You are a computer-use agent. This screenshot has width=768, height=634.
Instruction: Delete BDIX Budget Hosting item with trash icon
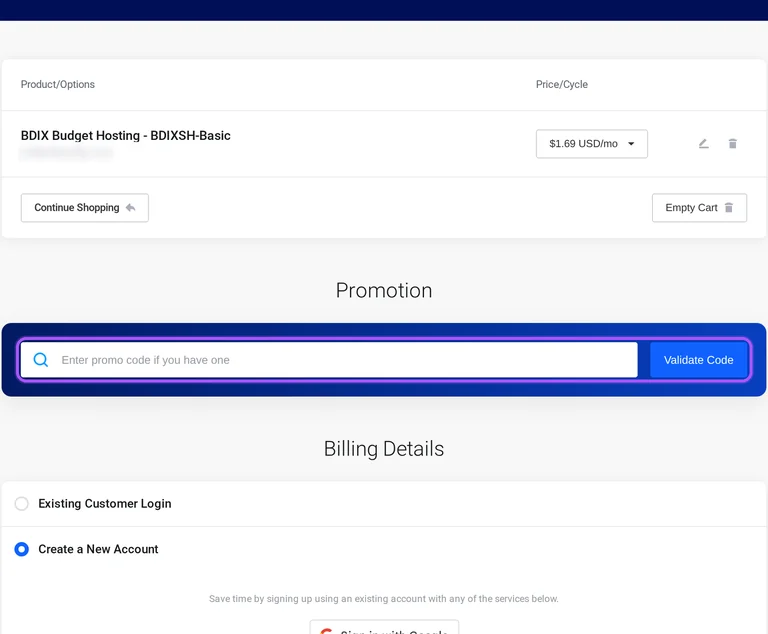tap(732, 144)
